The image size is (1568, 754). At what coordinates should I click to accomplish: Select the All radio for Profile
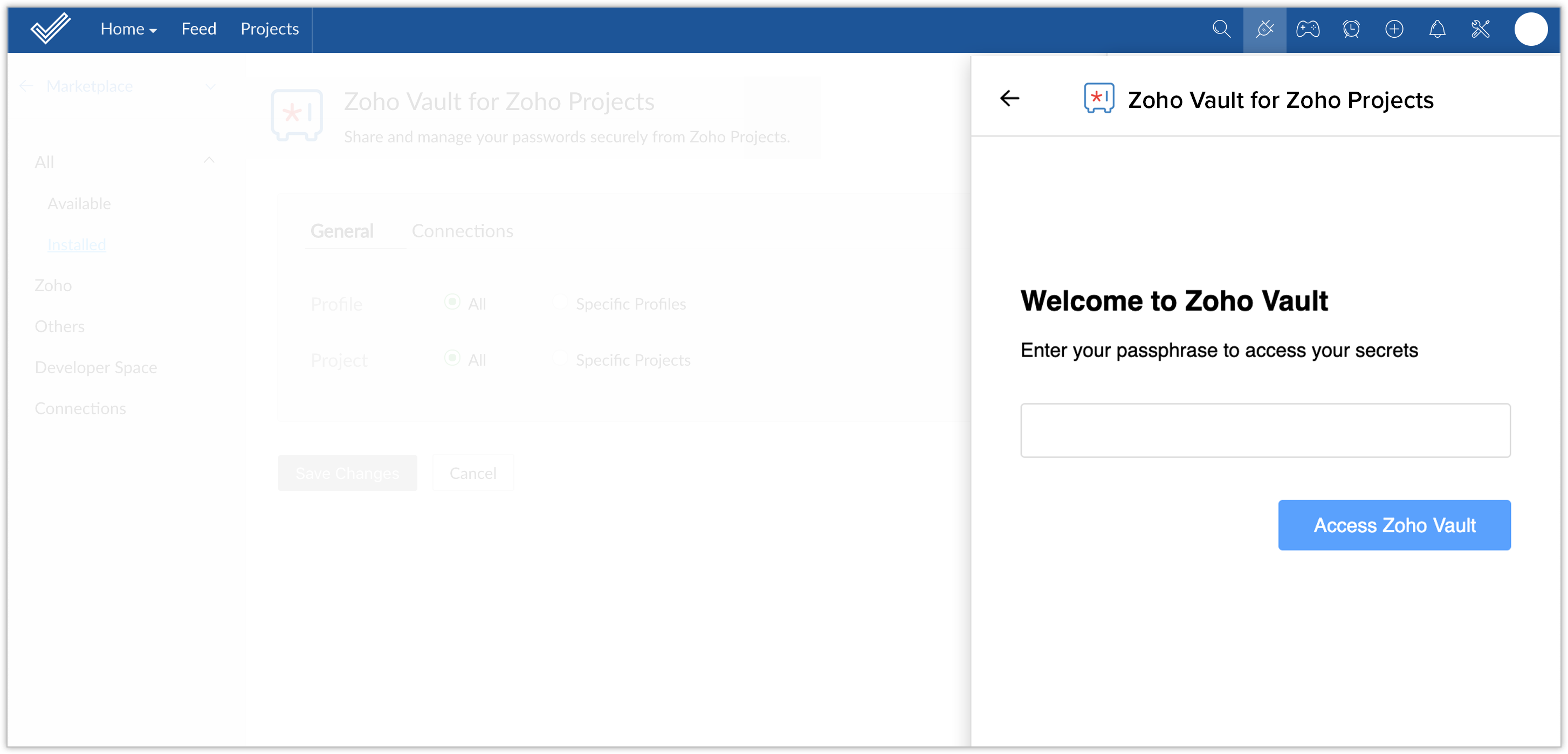452,302
